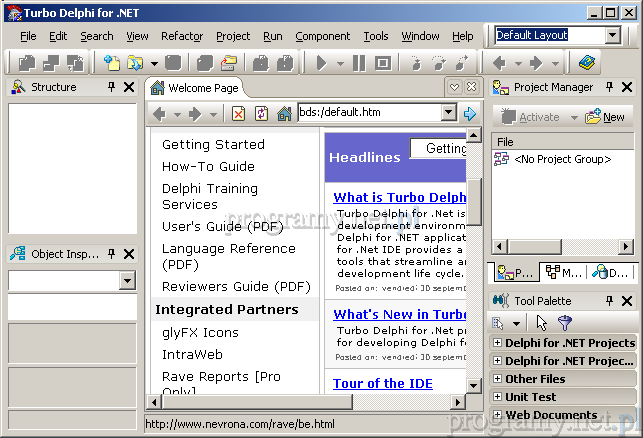
Task: Expand the Unit Test palette category
Action: pyautogui.click(x=497, y=397)
